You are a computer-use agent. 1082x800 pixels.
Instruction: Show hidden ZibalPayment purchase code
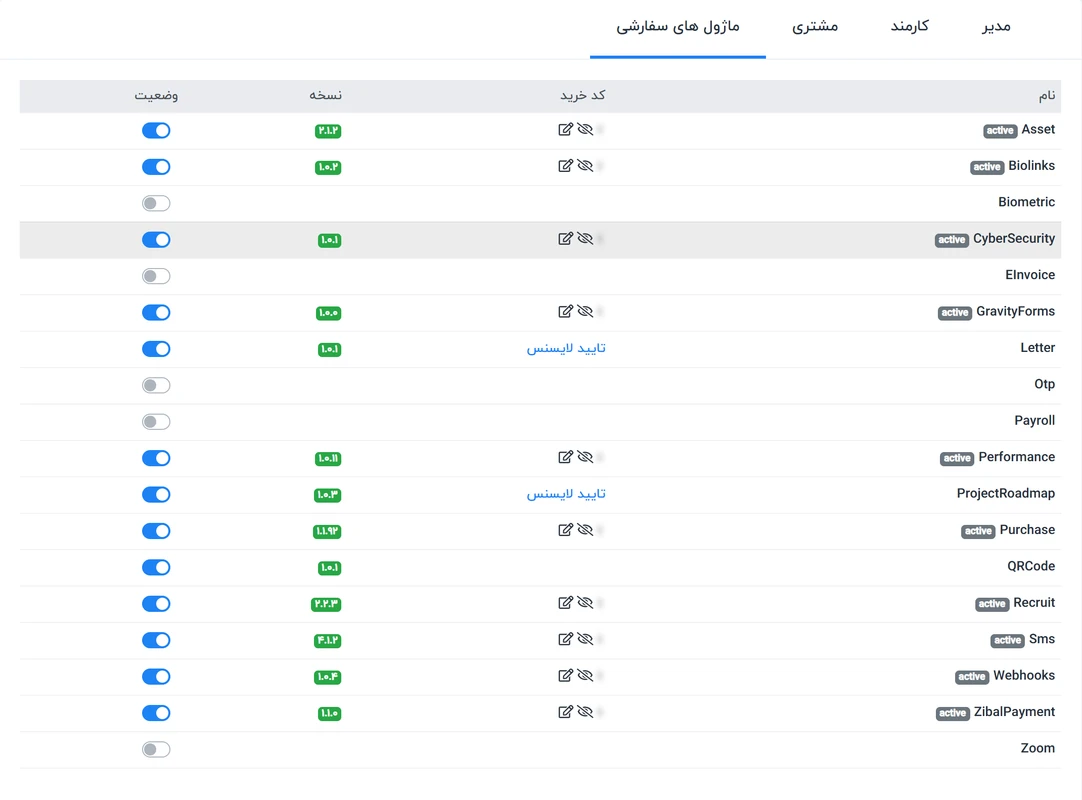(585, 712)
